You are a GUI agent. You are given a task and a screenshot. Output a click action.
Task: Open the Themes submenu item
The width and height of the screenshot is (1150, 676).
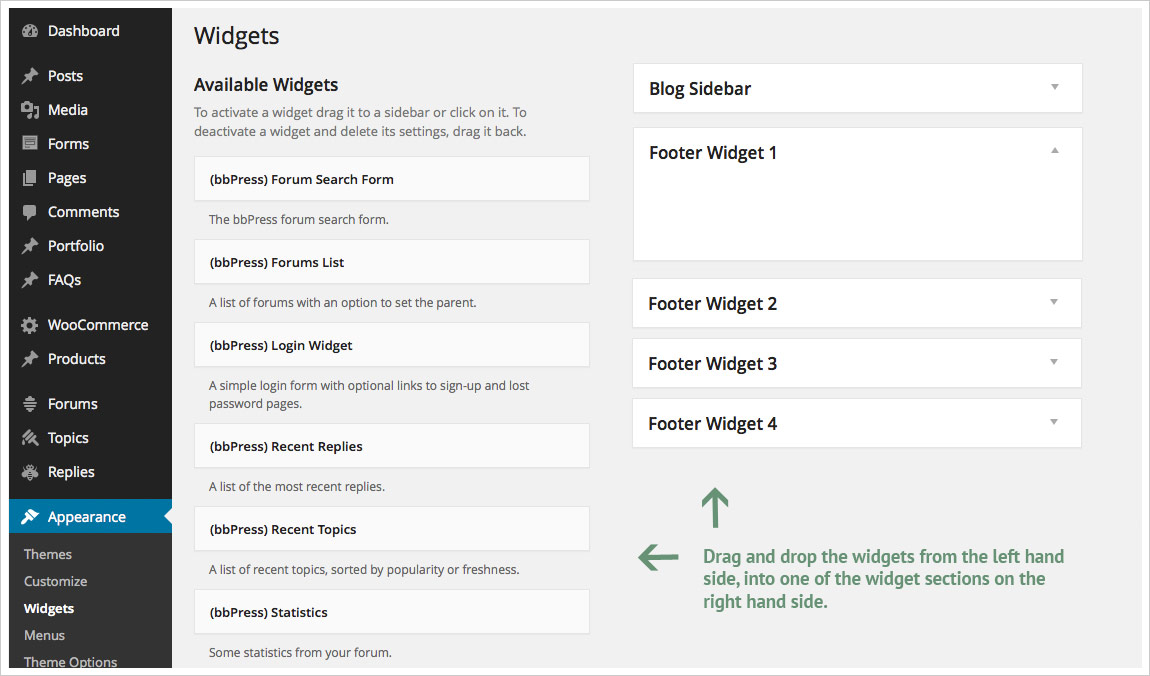[48, 554]
